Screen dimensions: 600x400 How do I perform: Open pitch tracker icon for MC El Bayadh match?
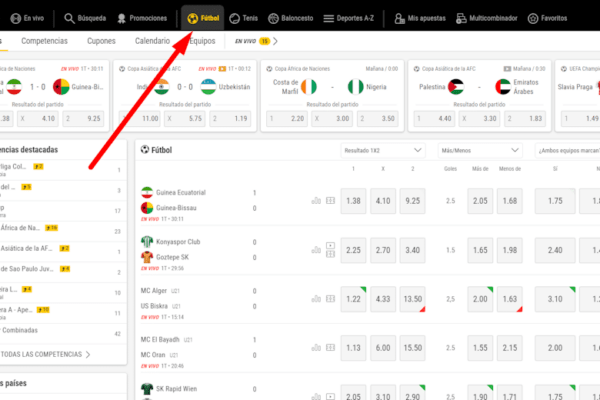pyautogui.click(x=331, y=348)
